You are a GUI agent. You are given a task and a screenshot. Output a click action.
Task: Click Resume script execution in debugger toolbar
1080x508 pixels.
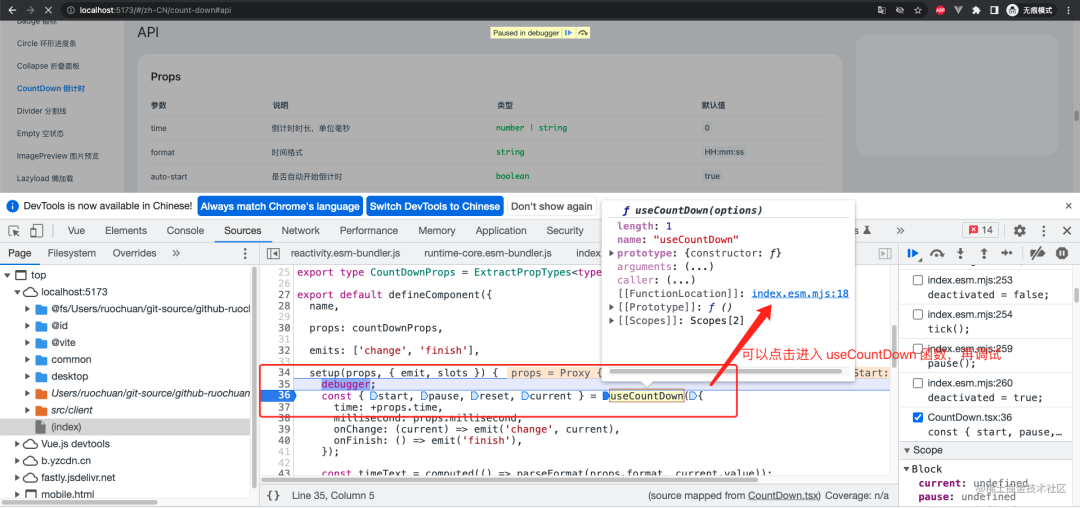pos(914,253)
